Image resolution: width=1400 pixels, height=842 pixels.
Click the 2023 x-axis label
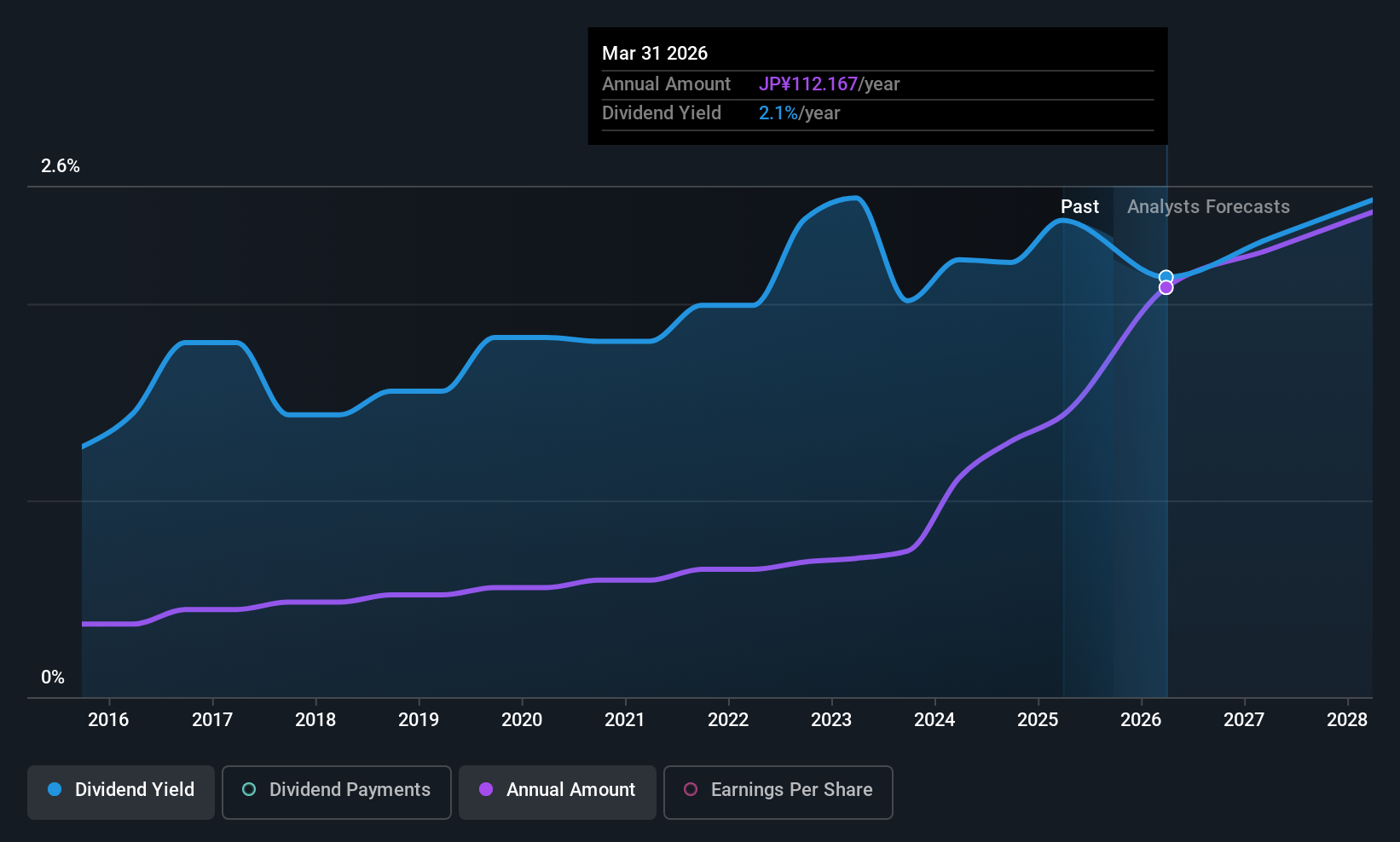pos(831,719)
